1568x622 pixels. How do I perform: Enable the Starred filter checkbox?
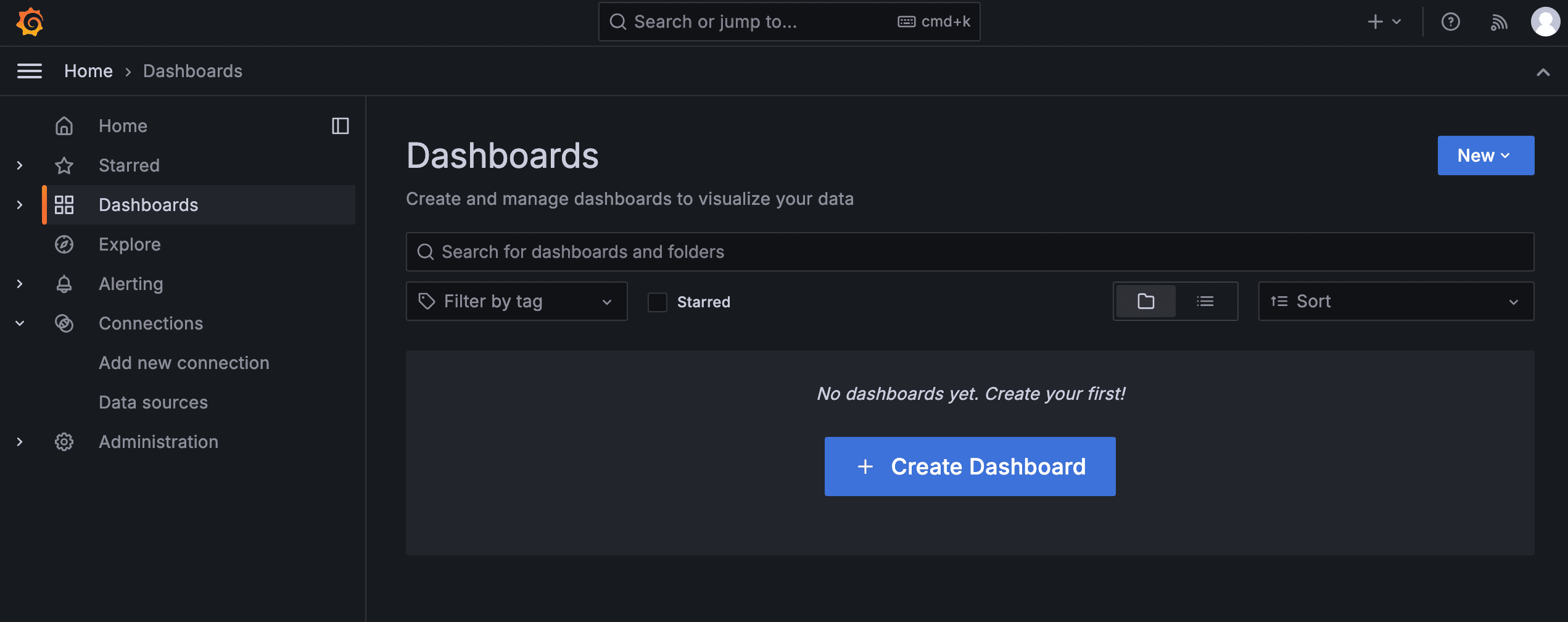click(658, 302)
